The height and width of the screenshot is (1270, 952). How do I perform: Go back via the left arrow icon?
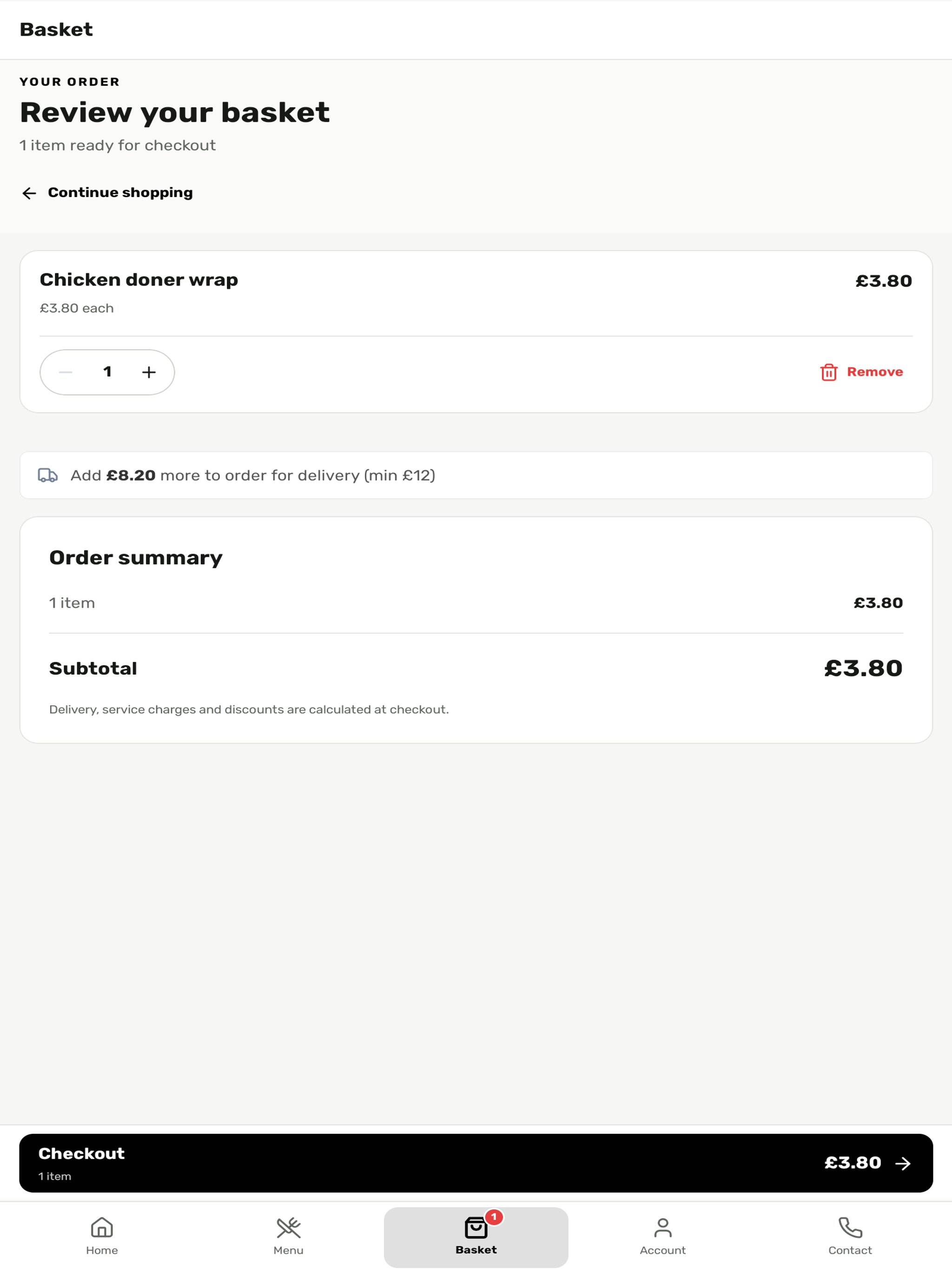point(29,193)
